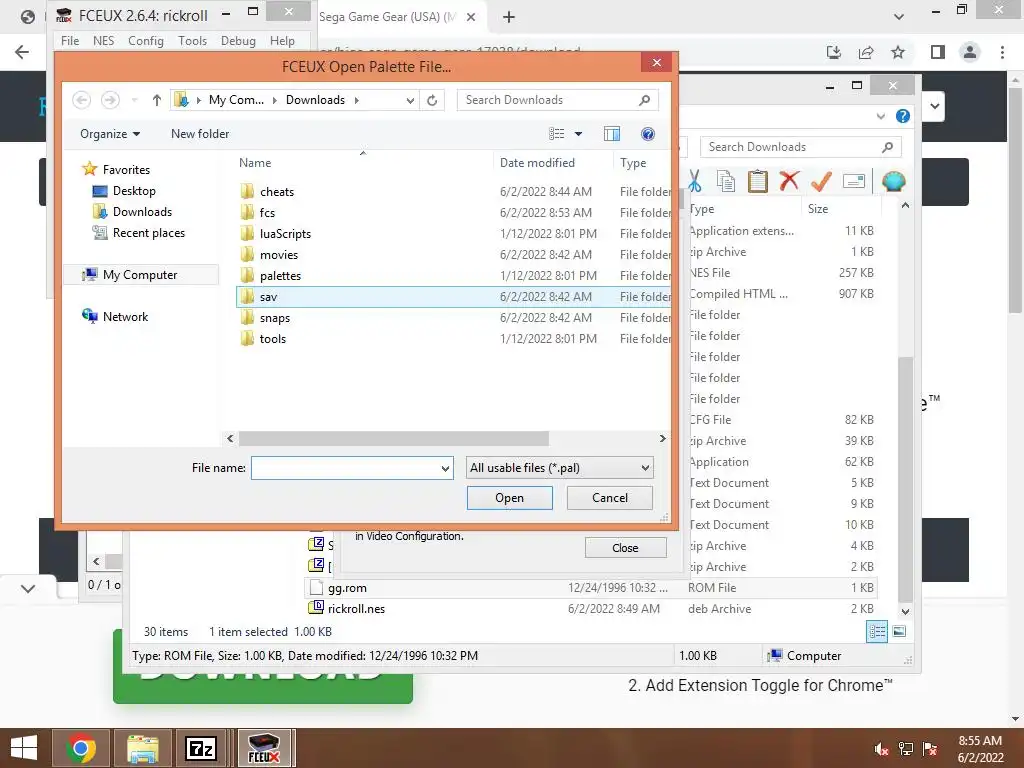Bookmark this page star icon
Image resolution: width=1024 pixels, height=768 pixels.
[x=898, y=52]
